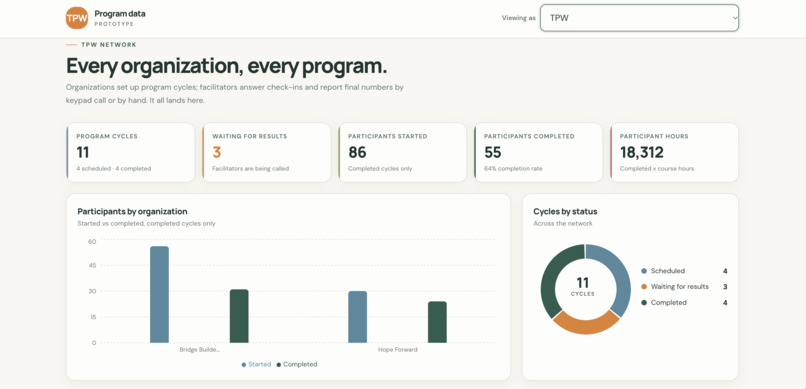Click the Started vs completed chart subtitle
This screenshot has height=389, width=806.
pos(146,224)
